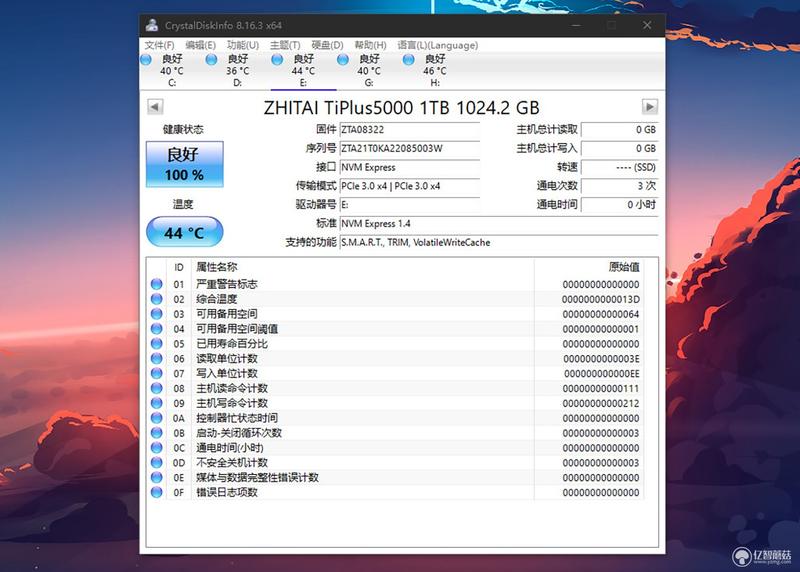The image size is (800, 572).
Task: Open the 编辑(E) menu
Action: pyautogui.click(x=201, y=45)
